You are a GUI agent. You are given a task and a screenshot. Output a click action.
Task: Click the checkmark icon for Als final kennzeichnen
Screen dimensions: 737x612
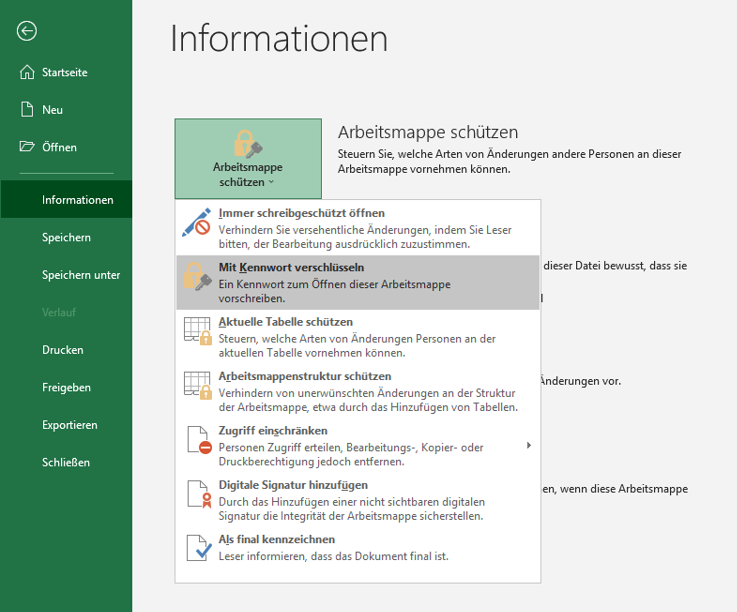[196, 547]
